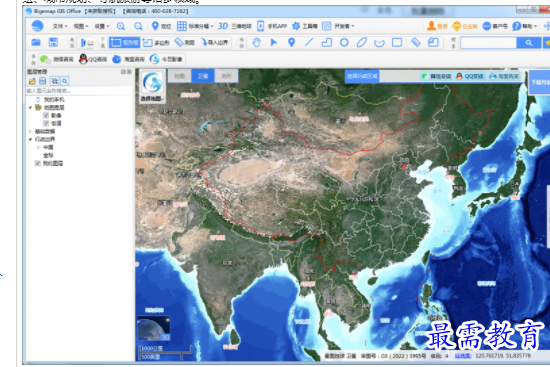This screenshot has width=550, height=367.
Task: Choose the draw circle tool
Action: click(344, 42)
